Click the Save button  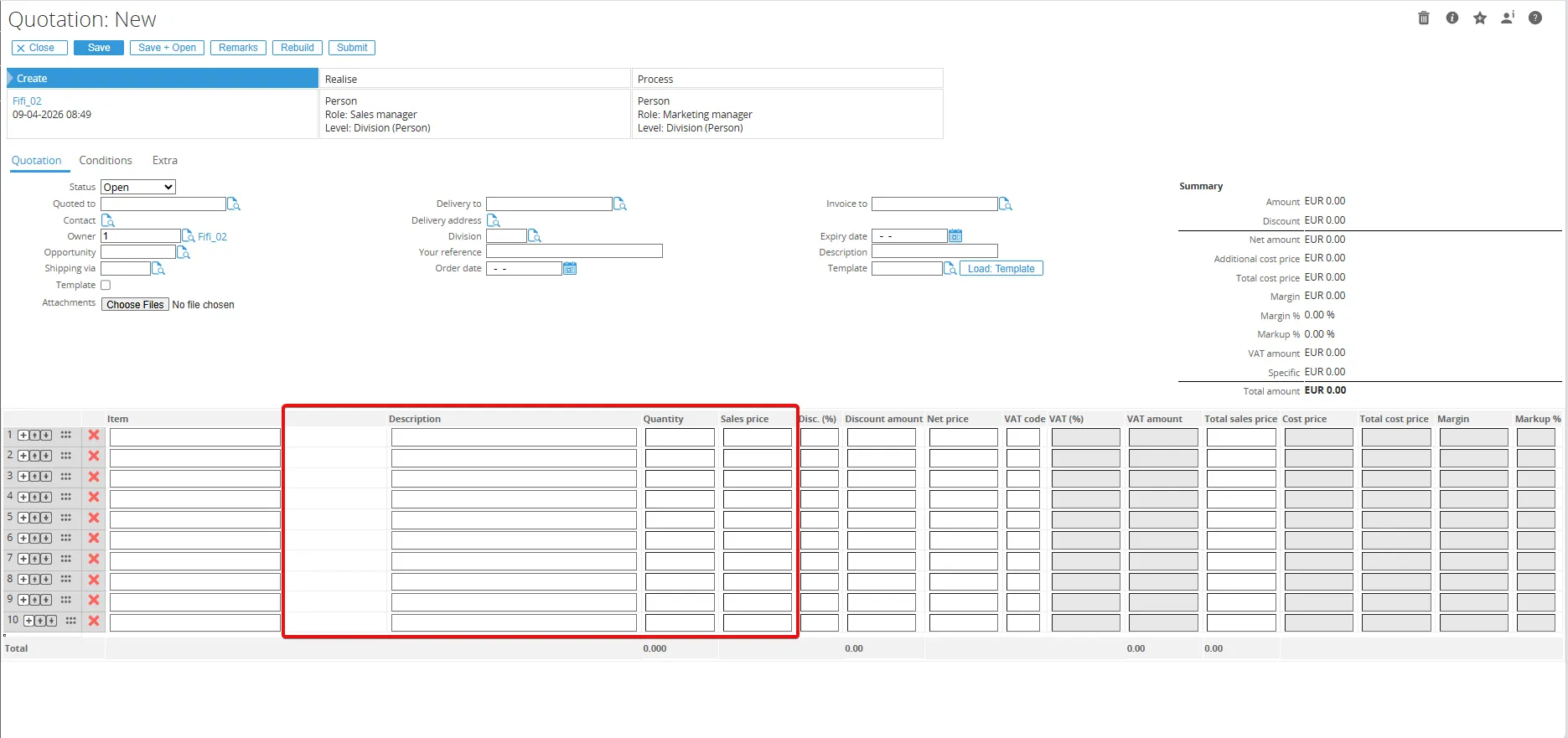coord(99,48)
